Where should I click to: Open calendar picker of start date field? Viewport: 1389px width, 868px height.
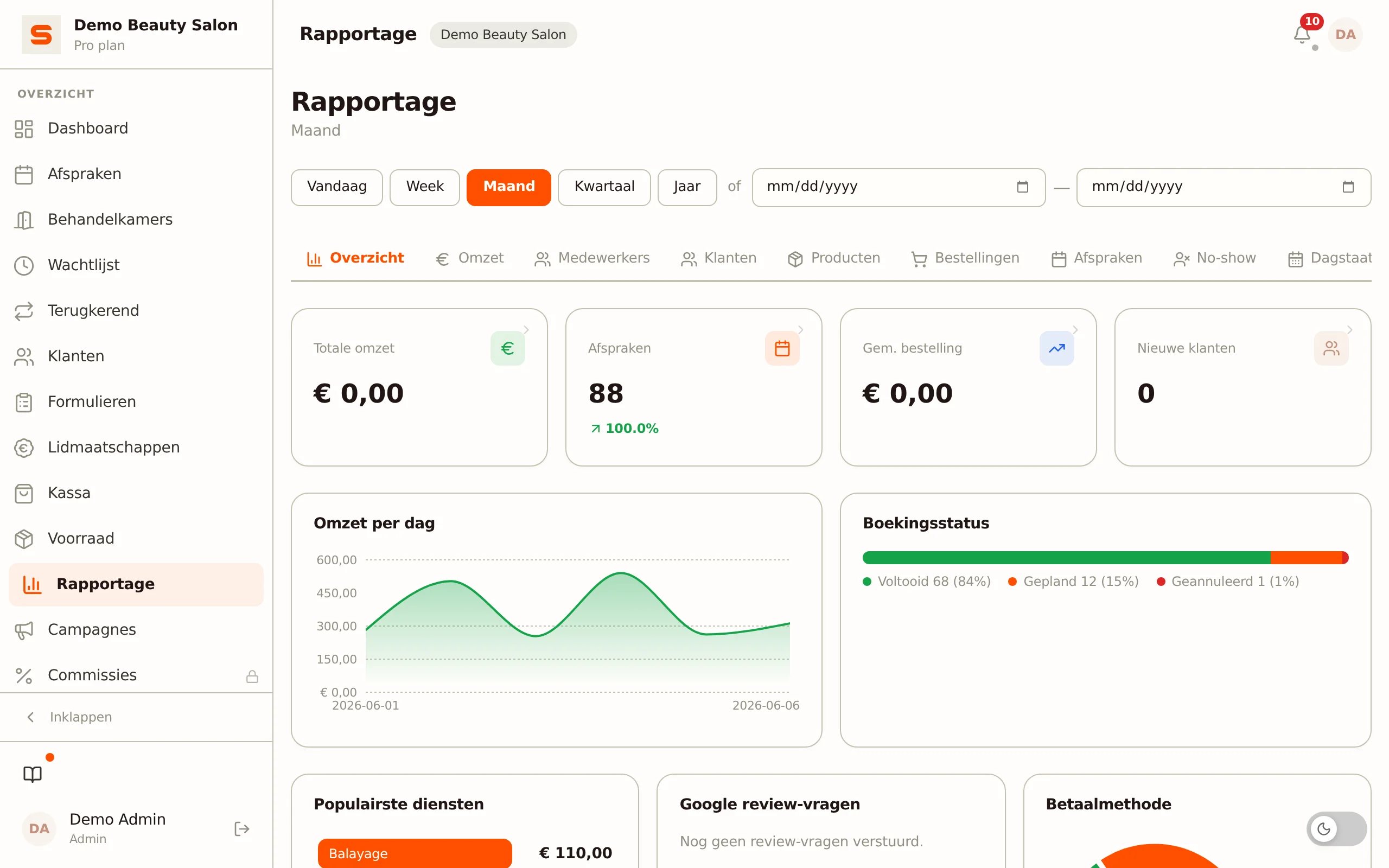click(x=1022, y=187)
